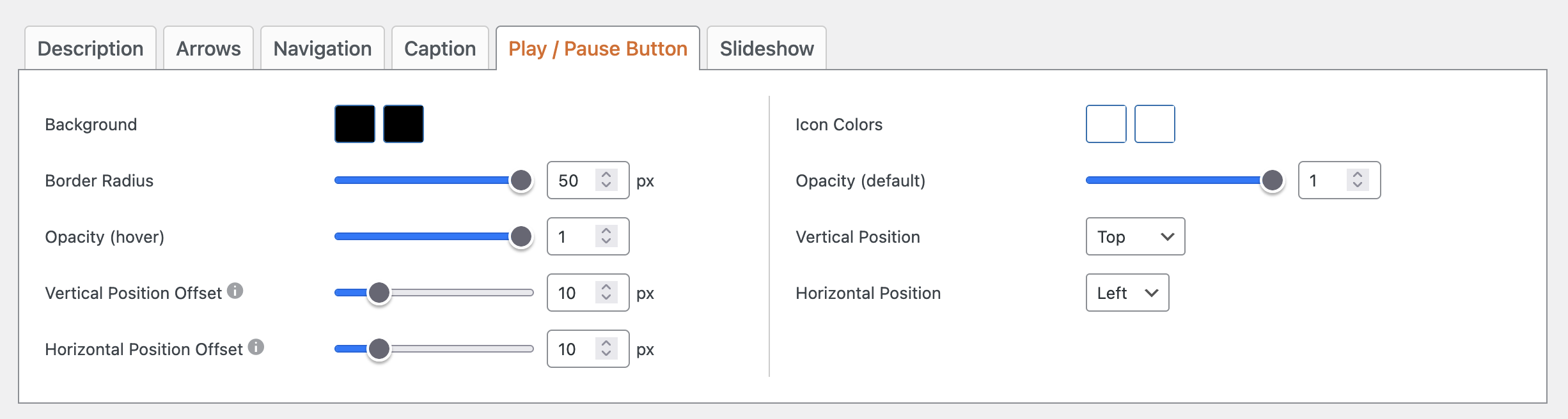Viewport: 1568px width, 419px height.
Task: Switch to the Description tab
Action: point(90,49)
